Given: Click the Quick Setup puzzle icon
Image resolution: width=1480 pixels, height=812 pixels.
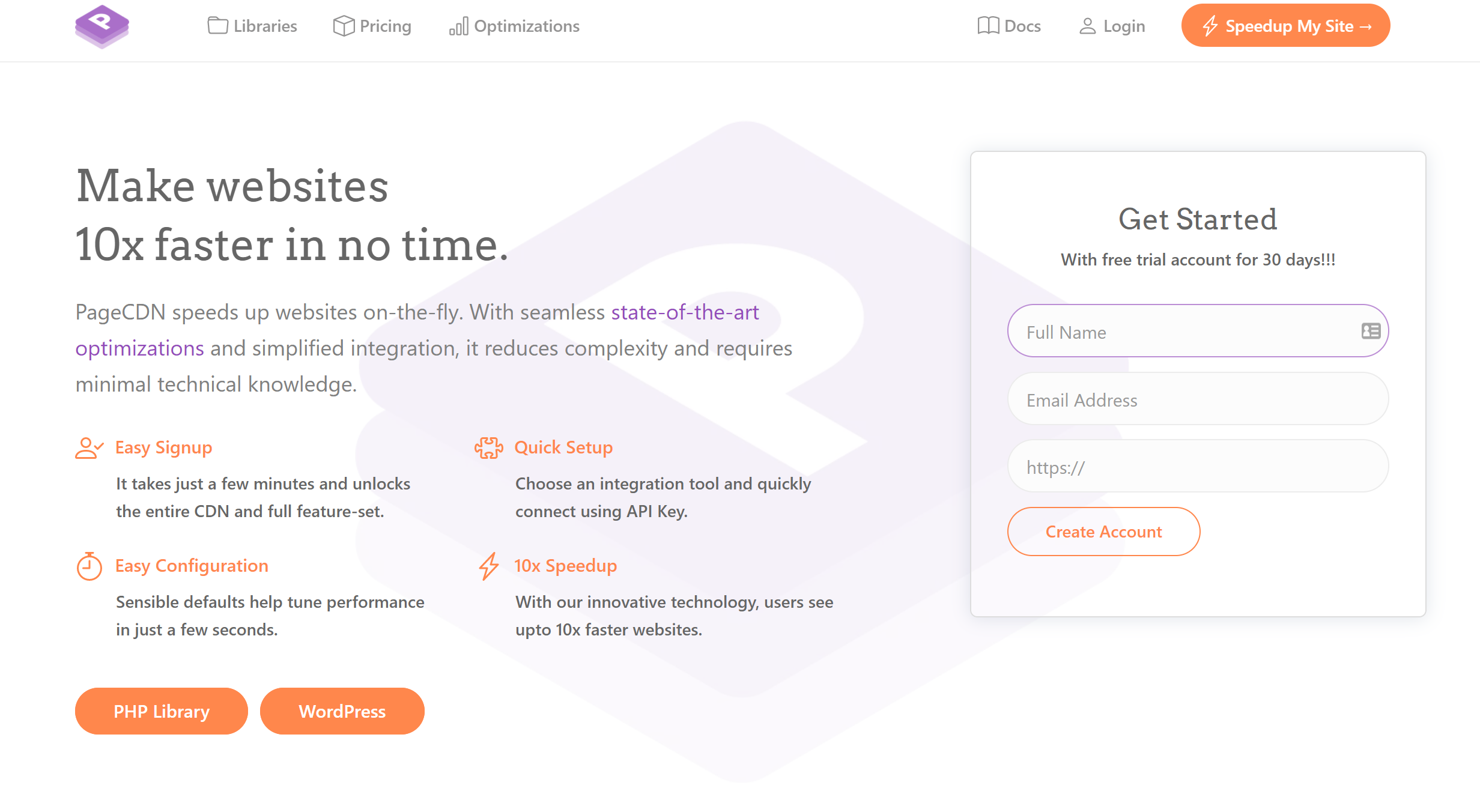Looking at the screenshot, I should [x=488, y=447].
